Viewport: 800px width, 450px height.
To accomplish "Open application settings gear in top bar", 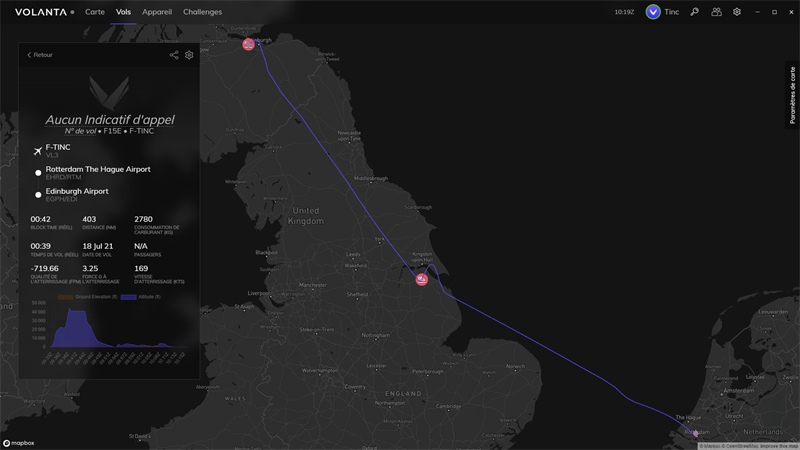I will click(x=737, y=12).
